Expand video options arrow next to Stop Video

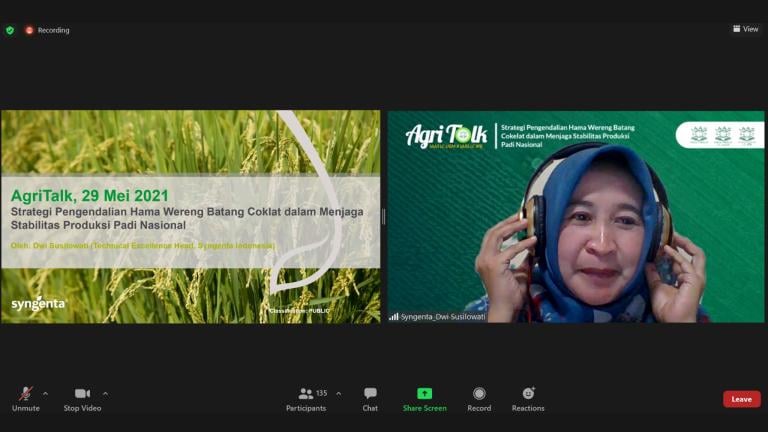pyautogui.click(x=105, y=393)
